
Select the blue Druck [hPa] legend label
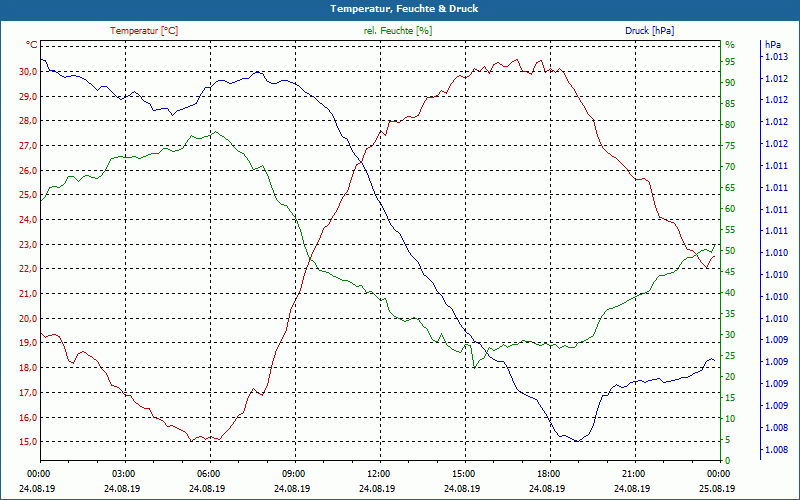click(x=649, y=31)
